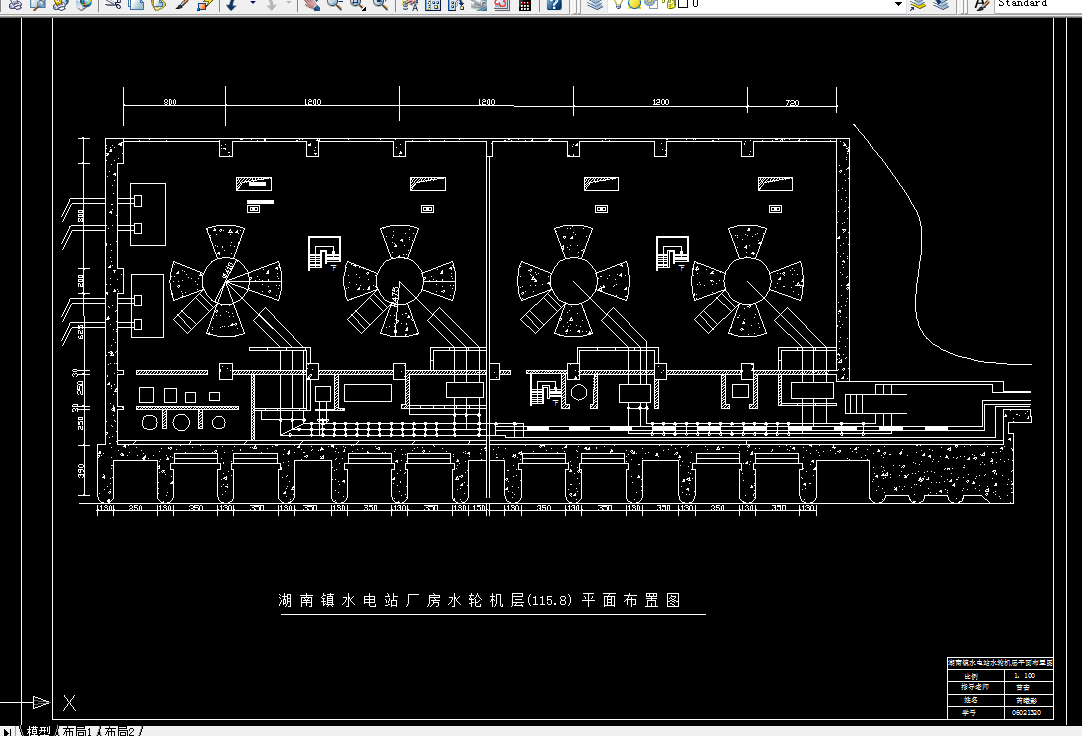Select the Pan Realtime hand tool
This screenshot has width=1082, height=736.
(311, 5)
